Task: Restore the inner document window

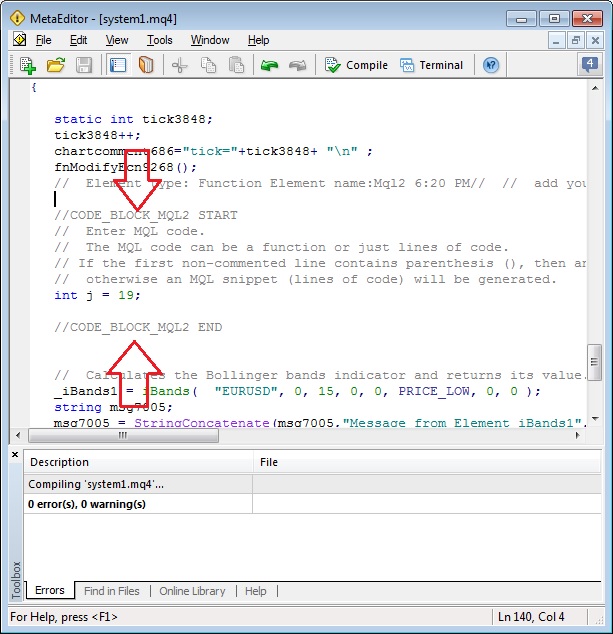Action: (x=576, y=40)
